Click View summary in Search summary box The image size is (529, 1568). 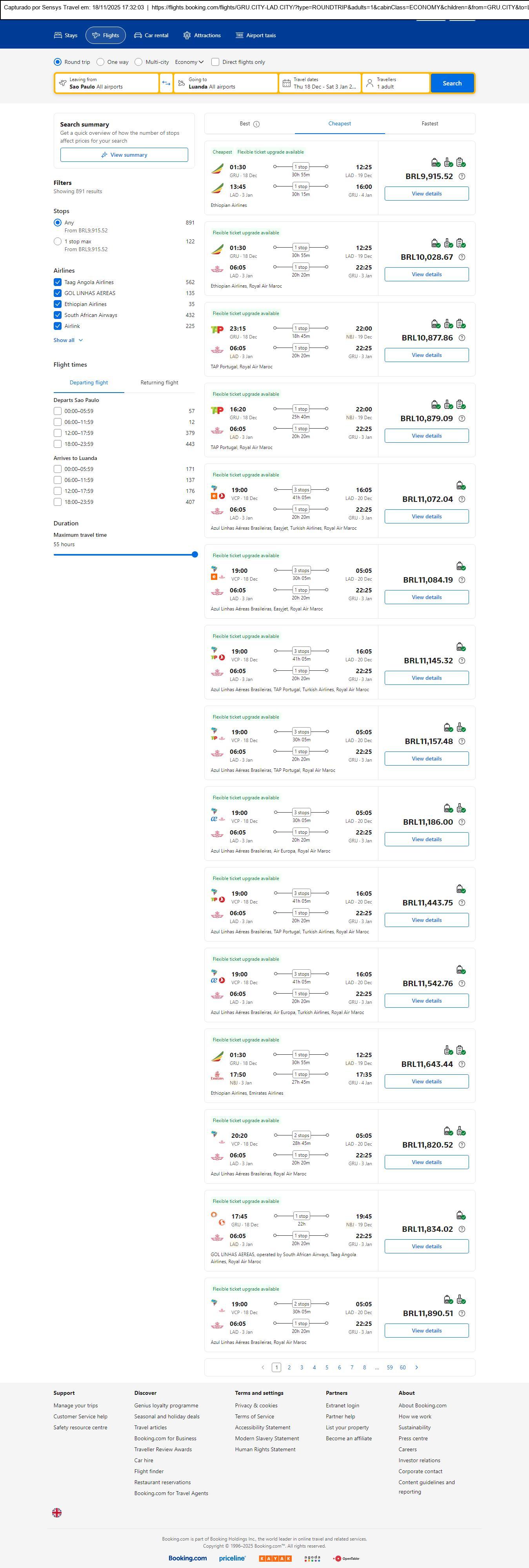[x=124, y=155]
